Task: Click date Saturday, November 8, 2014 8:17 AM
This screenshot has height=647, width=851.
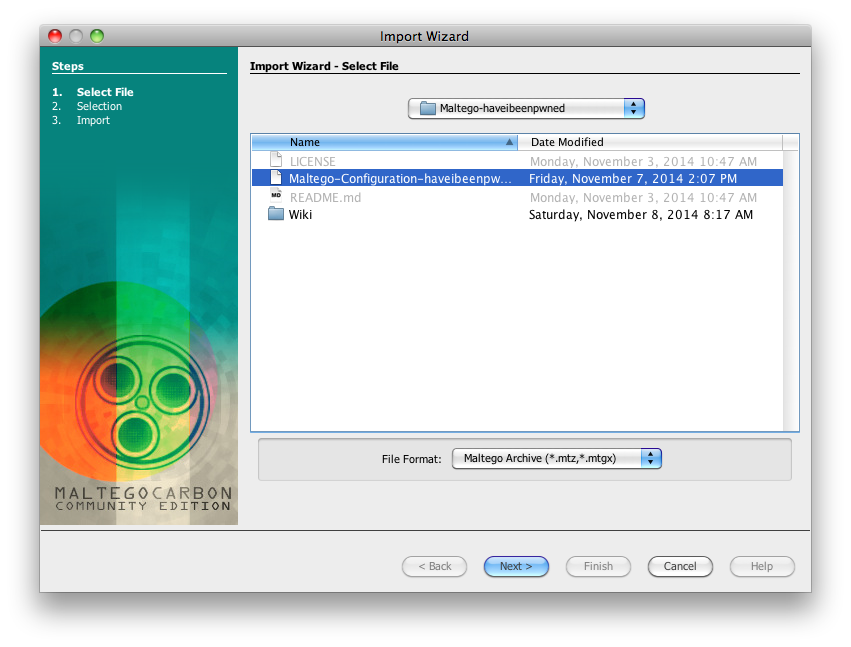Action: tap(641, 214)
